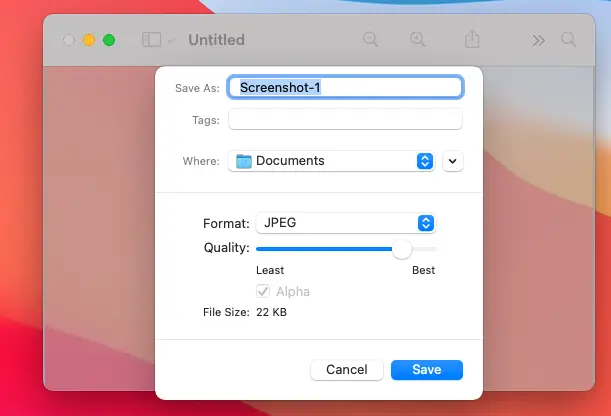The image size is (611, 416).
Task: Click the Cancel button
Action: point(347,370)
